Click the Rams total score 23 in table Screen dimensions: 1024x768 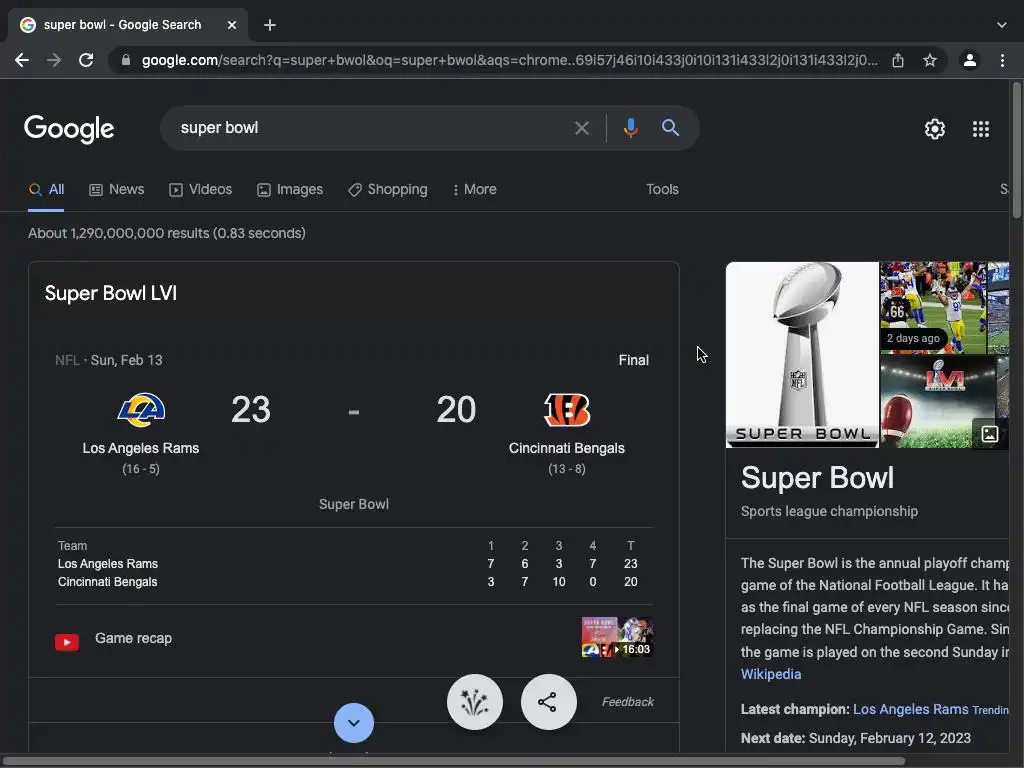point(630,564)
